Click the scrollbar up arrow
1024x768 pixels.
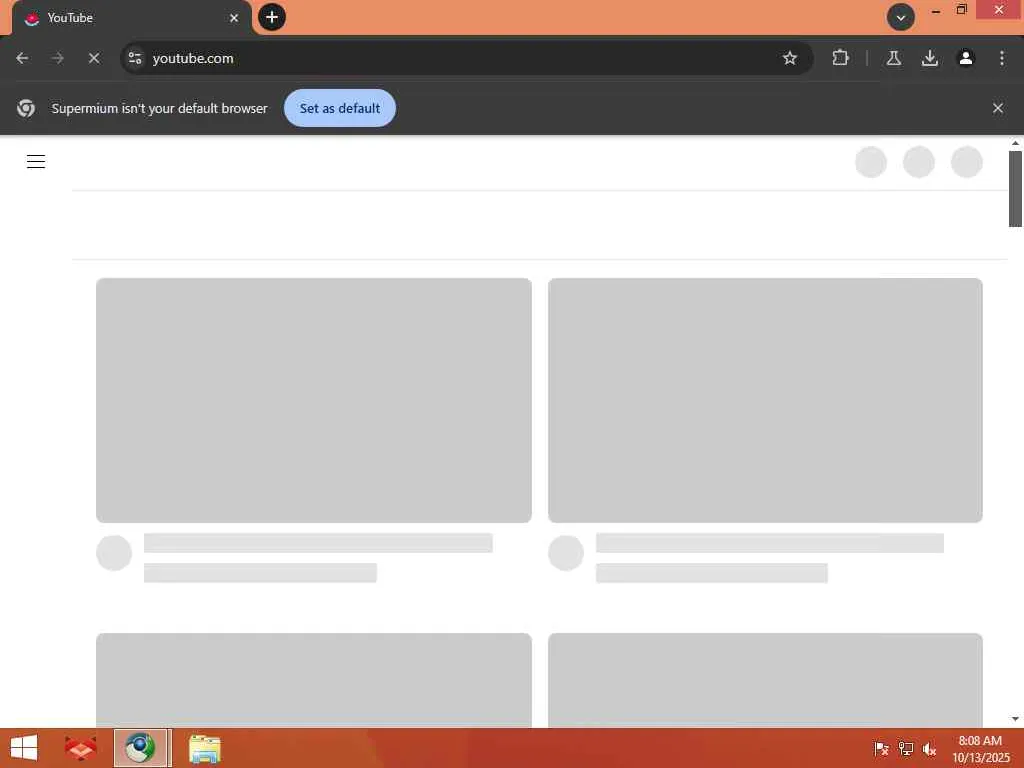coord(1015,143)
